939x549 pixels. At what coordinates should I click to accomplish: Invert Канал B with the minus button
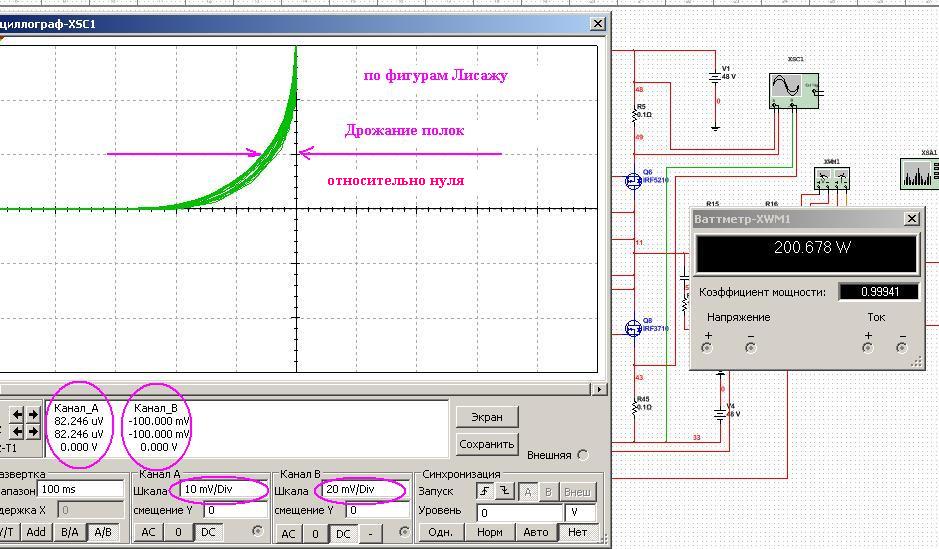click(x=371, y=533)
